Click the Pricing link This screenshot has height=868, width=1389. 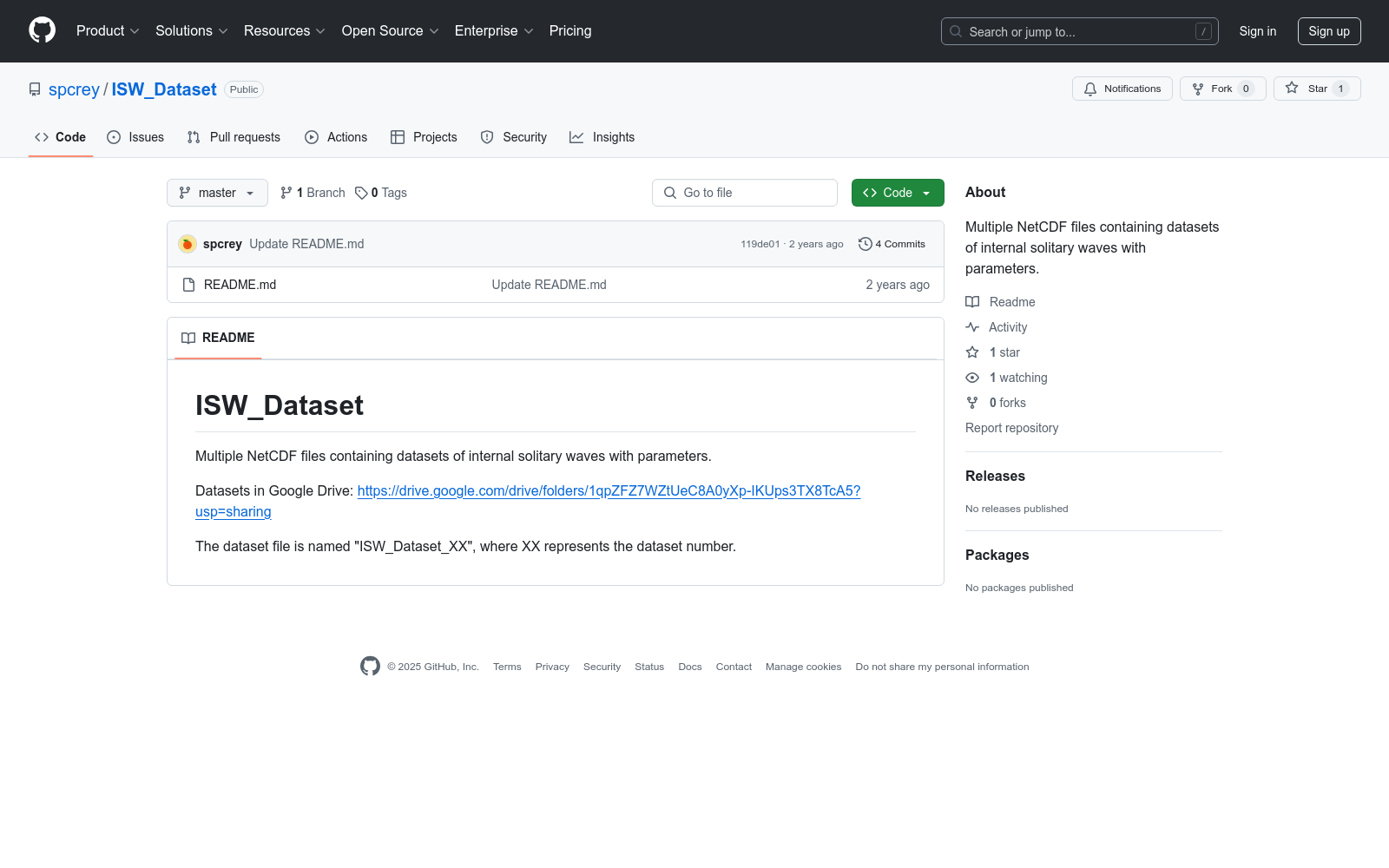[570, 30]
